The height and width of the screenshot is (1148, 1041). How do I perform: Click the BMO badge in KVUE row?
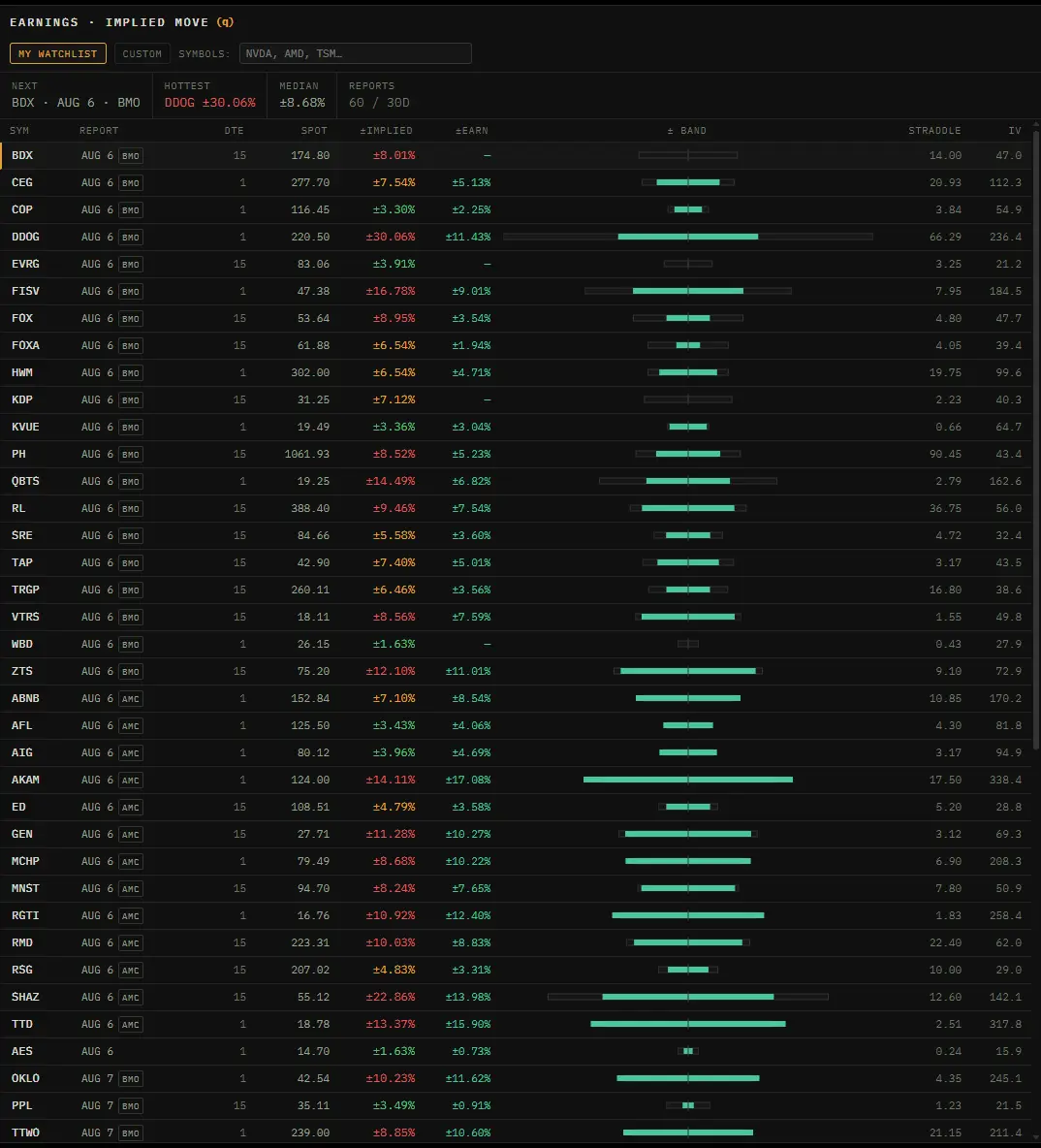coord(131,427)
